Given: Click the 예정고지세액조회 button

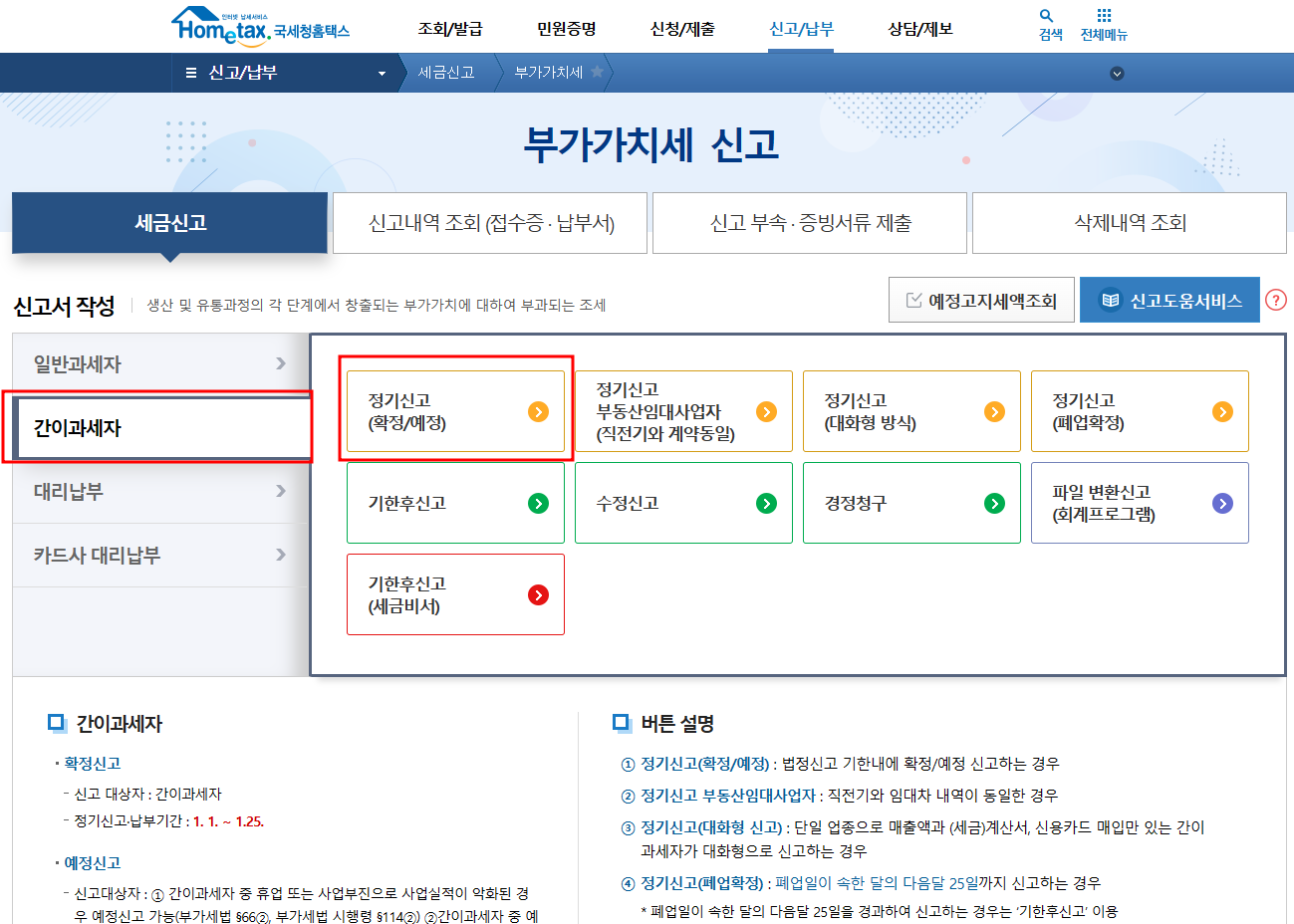Looking at the screenshot, I should point(981,299).
